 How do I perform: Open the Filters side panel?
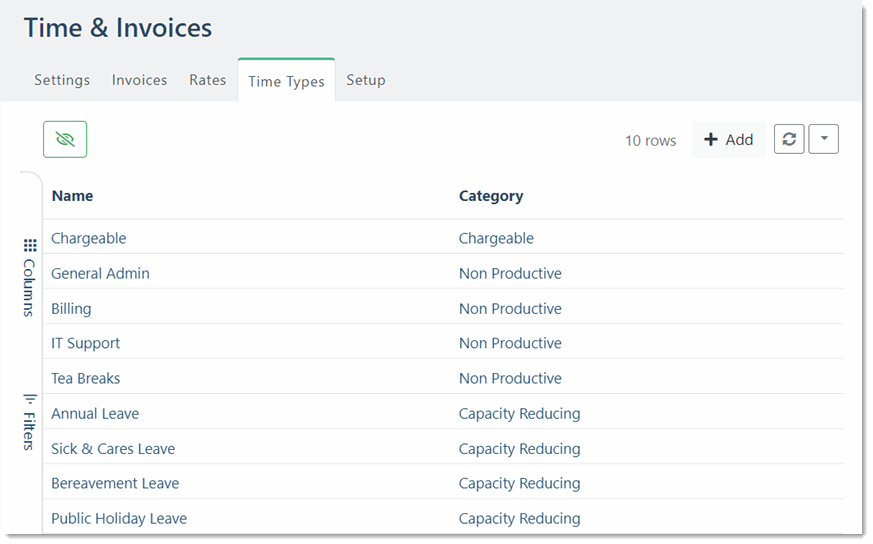pyautogui.click(x=30, y=422)
